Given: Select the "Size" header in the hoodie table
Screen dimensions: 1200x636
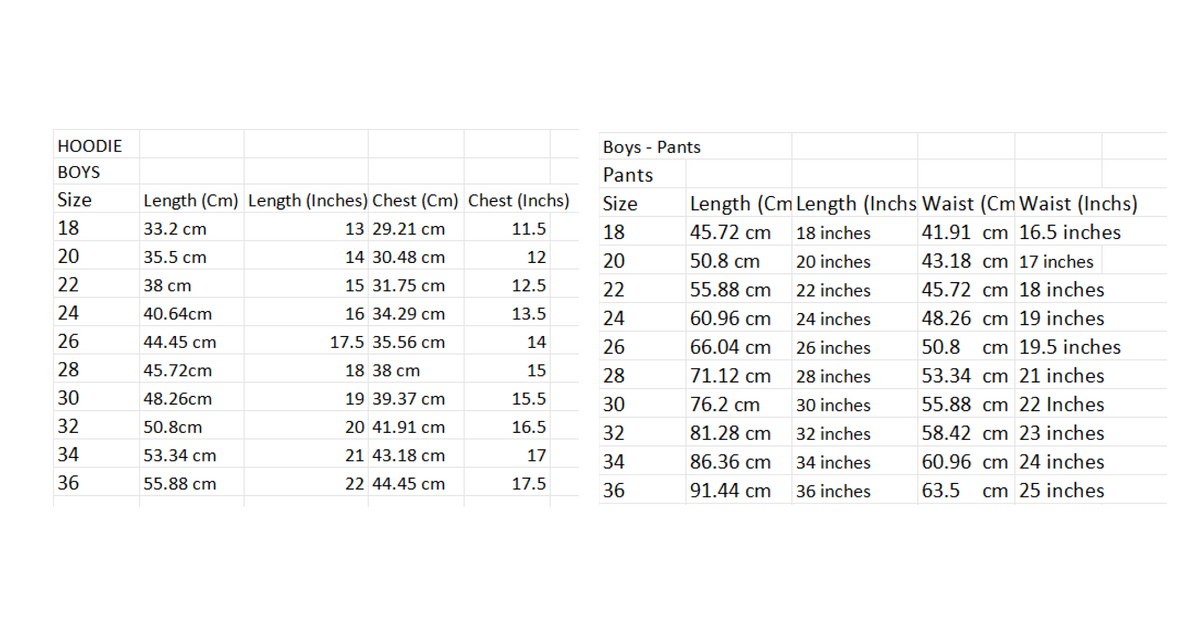Looking at the screenshot, I should coord(75,200).
